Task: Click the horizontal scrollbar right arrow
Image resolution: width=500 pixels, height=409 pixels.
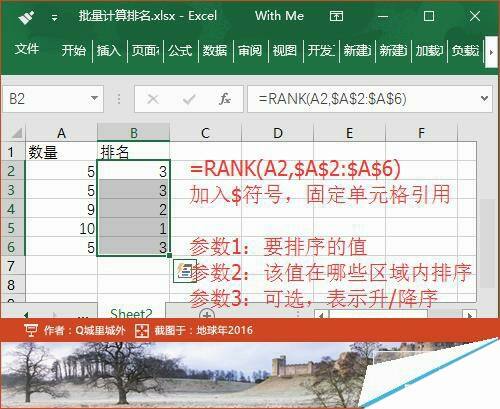Action: [x=470, y=314]
